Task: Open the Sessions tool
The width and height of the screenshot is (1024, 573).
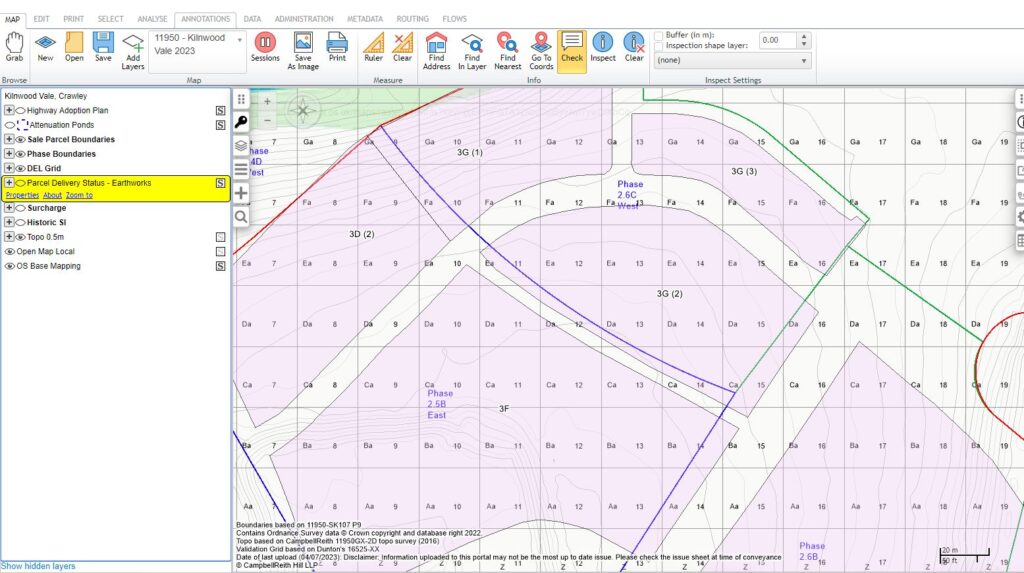Action: tap(265, 46)
